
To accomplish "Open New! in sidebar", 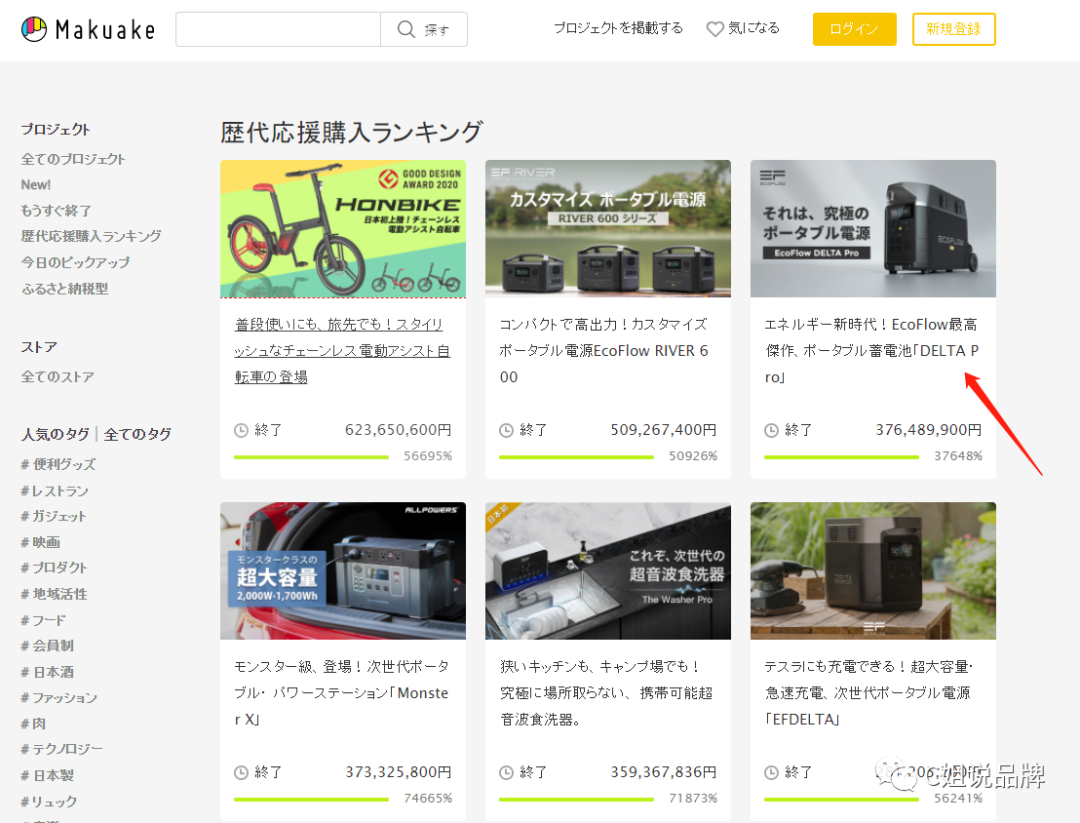I will [x=36, y=185].
